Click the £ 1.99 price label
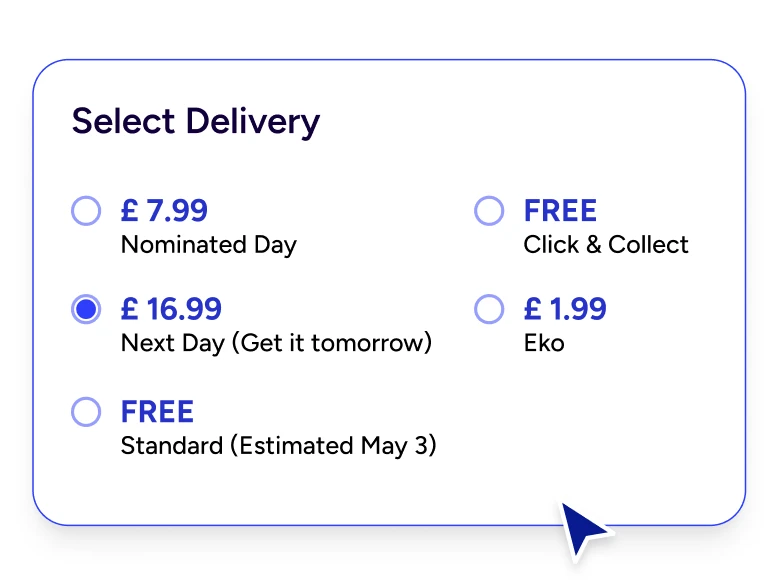 [x=565, y=309]
